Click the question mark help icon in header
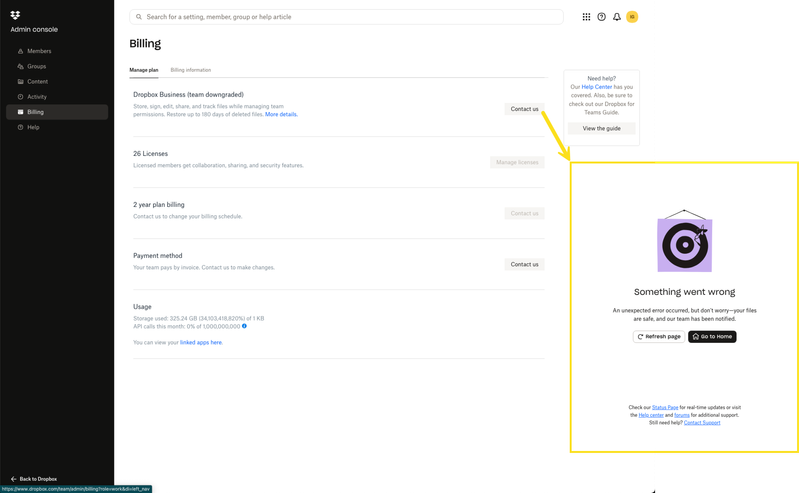Screen dimensions: 799x493 (601, 17)
